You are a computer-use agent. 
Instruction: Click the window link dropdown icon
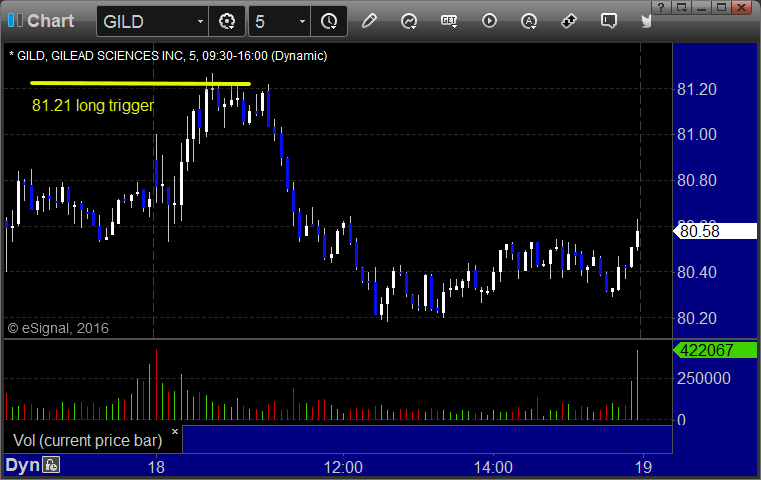(681, 7)
